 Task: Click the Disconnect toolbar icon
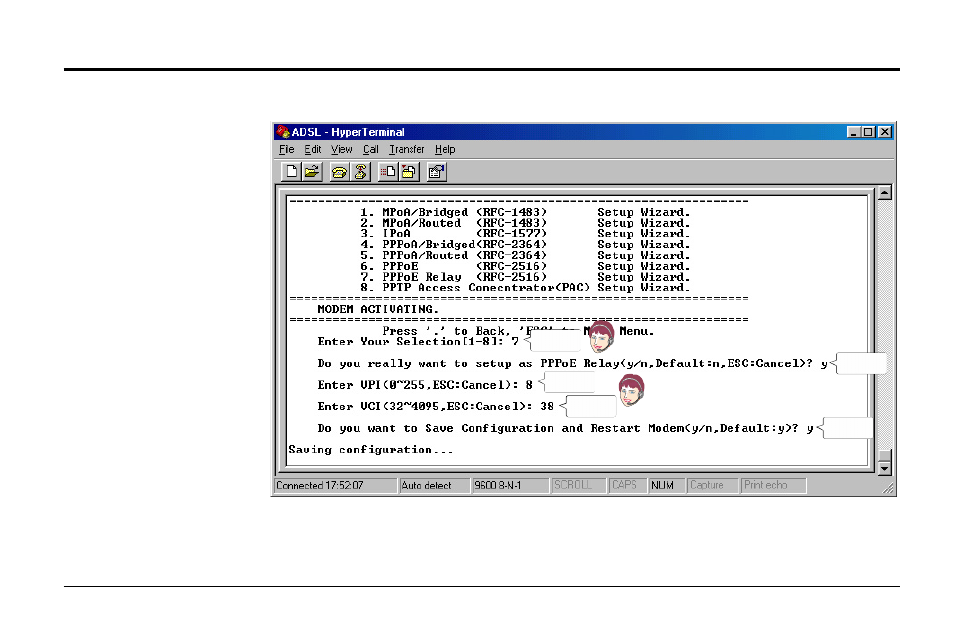point(361,172)
